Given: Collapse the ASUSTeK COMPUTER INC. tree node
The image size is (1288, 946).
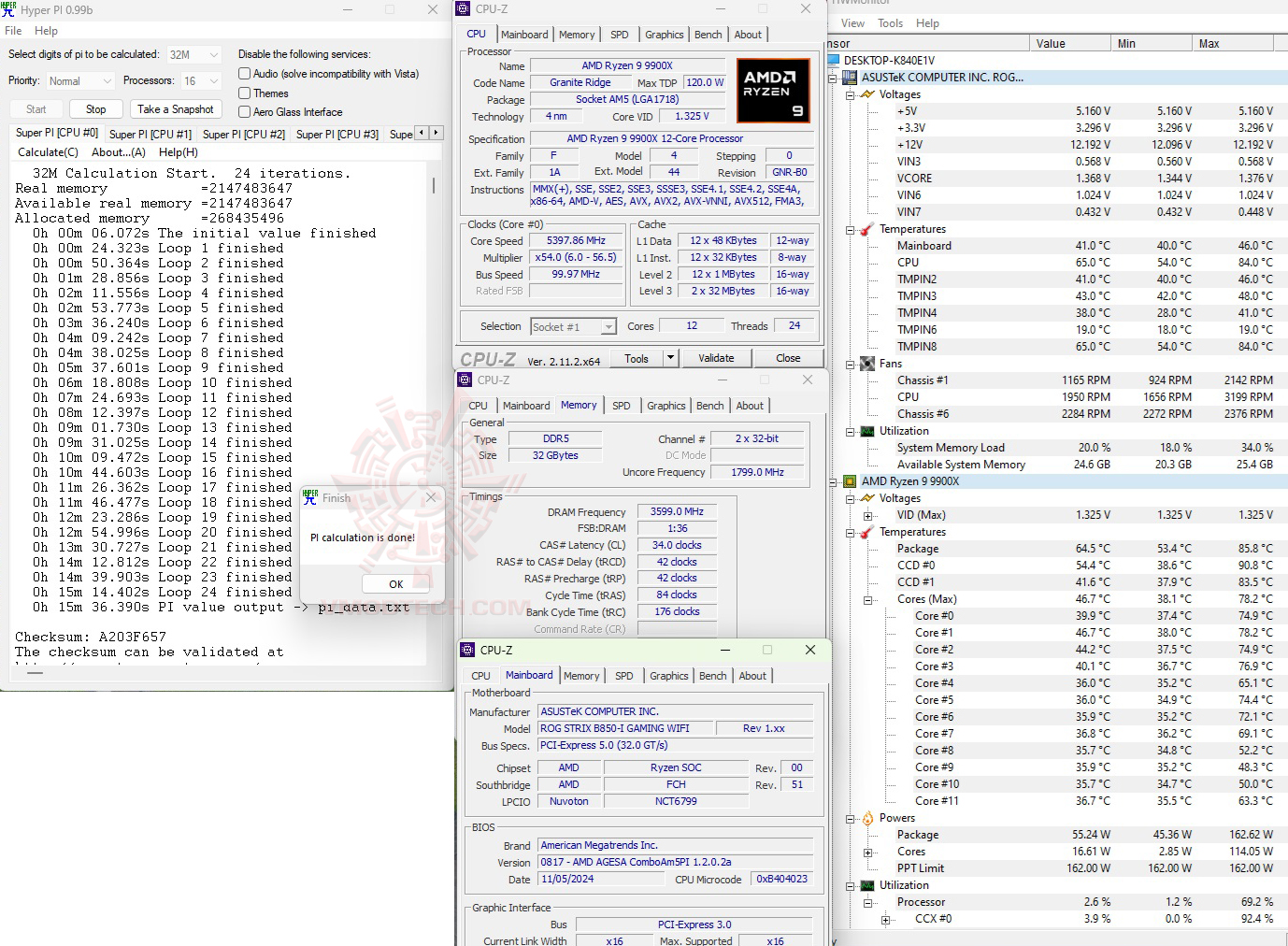Looking at the screenshot, I should click(833, 78).
